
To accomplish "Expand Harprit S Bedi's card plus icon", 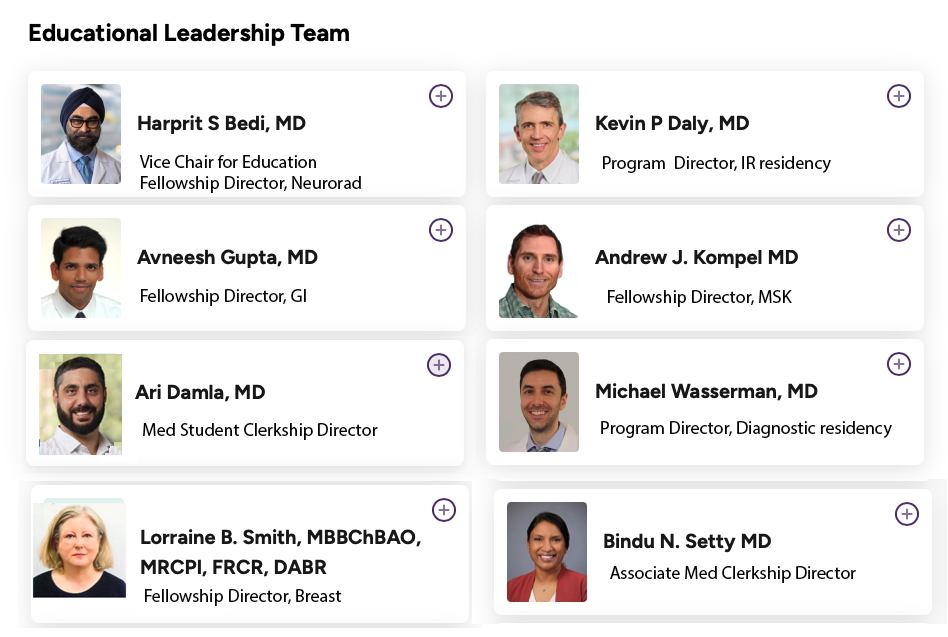I will point(441,96).
